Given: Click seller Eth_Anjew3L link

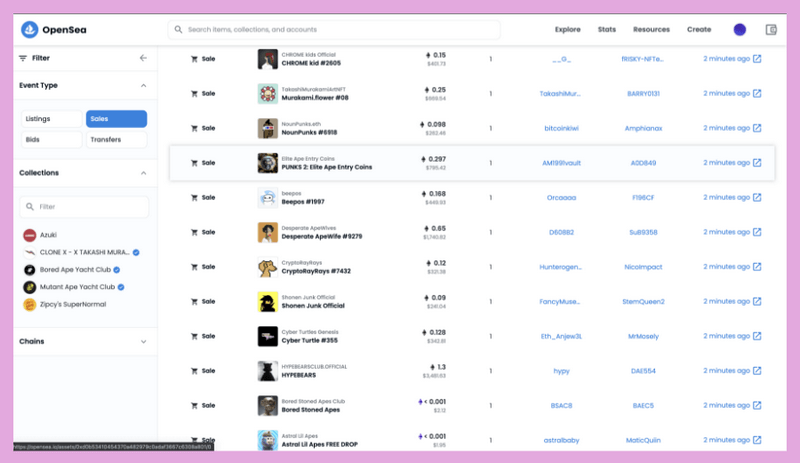Looking at the screenshot, I should [561, 336].
